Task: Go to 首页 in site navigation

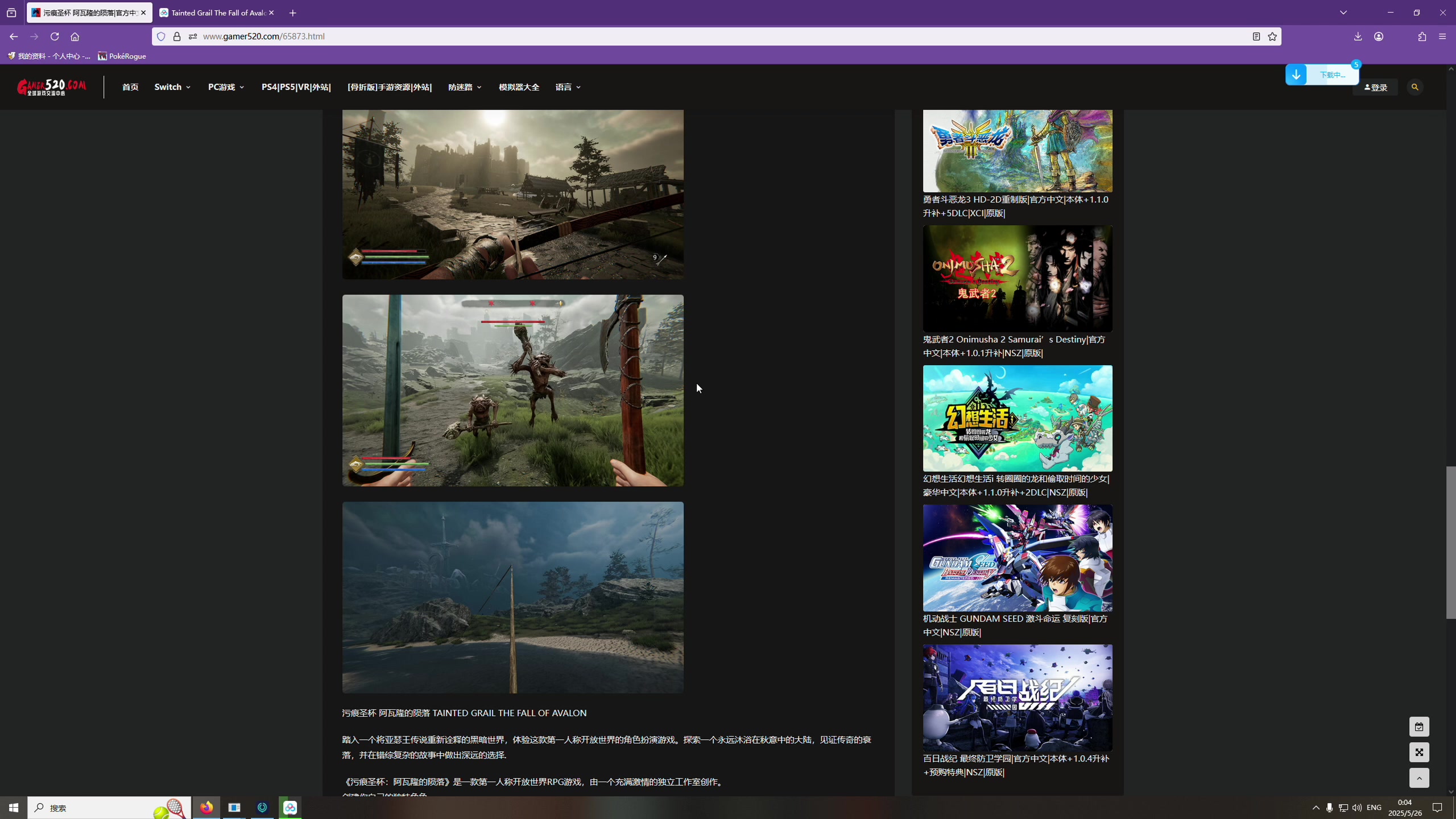Action: click(130, 87)
